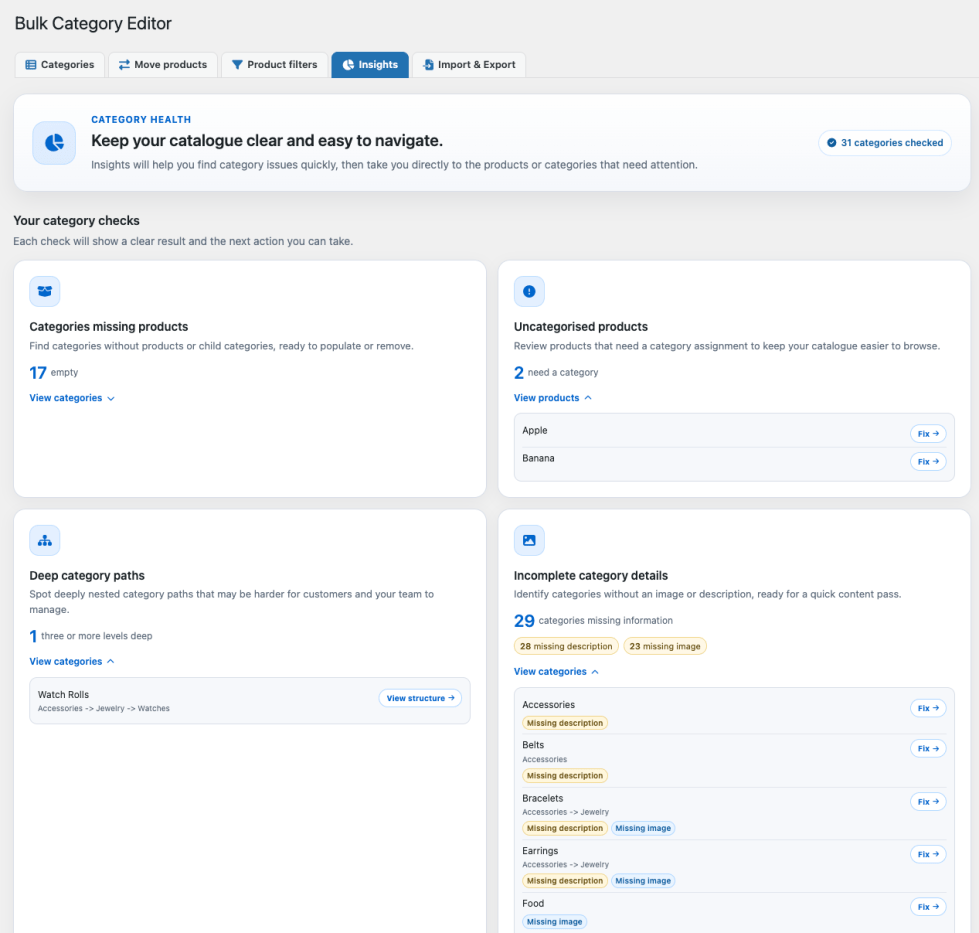This screenshot has height=933, width=979.
Task: Fix the Banana uncategorised product
Action: tap(928, 462)
